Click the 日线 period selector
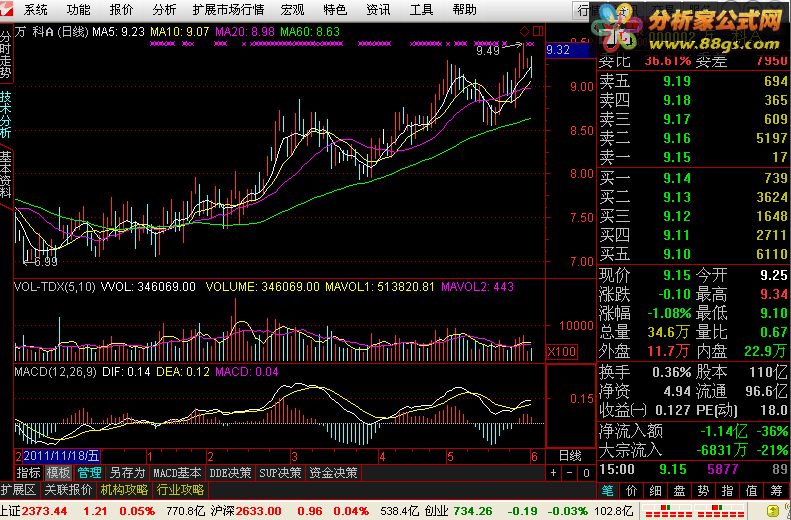791x520 pixels. [570, 456]
